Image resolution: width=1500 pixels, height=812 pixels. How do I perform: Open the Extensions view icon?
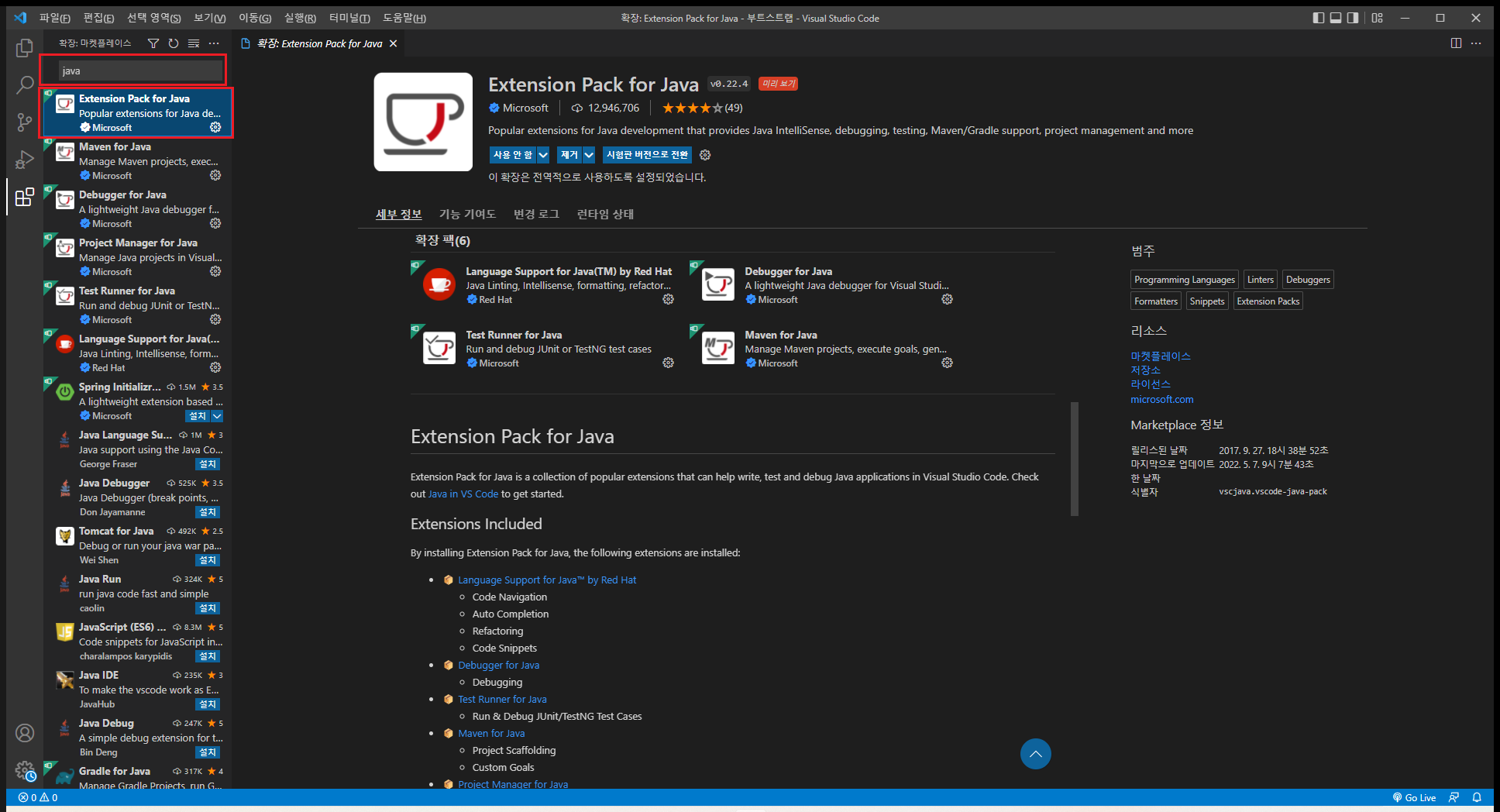(25, 197)
